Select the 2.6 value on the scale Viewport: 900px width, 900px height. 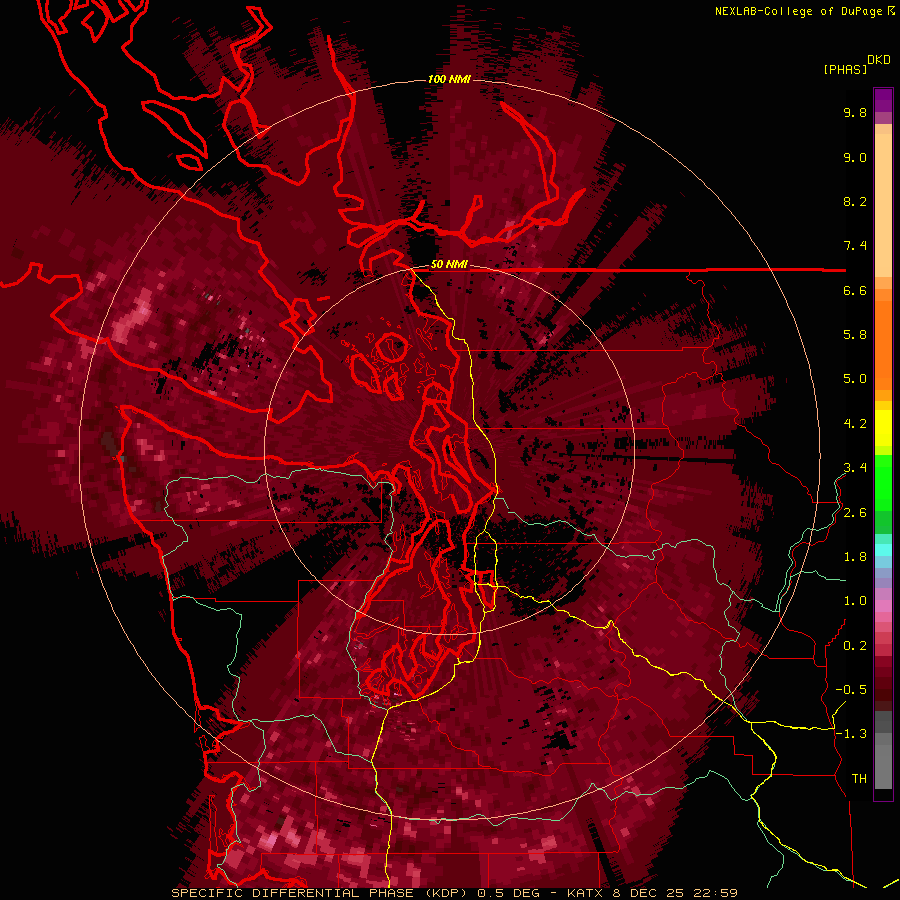pos(855,513)
